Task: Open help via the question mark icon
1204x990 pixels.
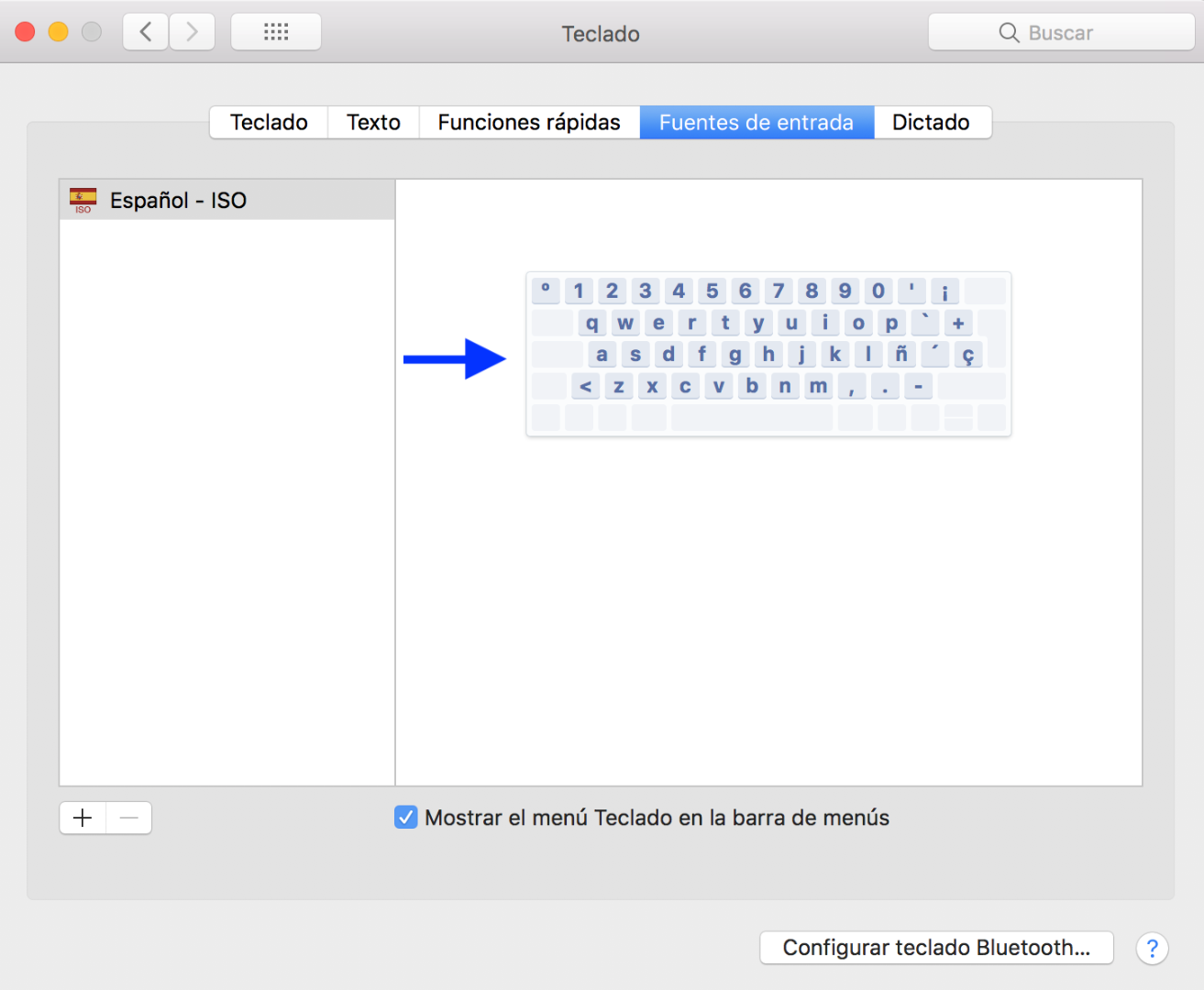Action: (x=1152, y=949)
